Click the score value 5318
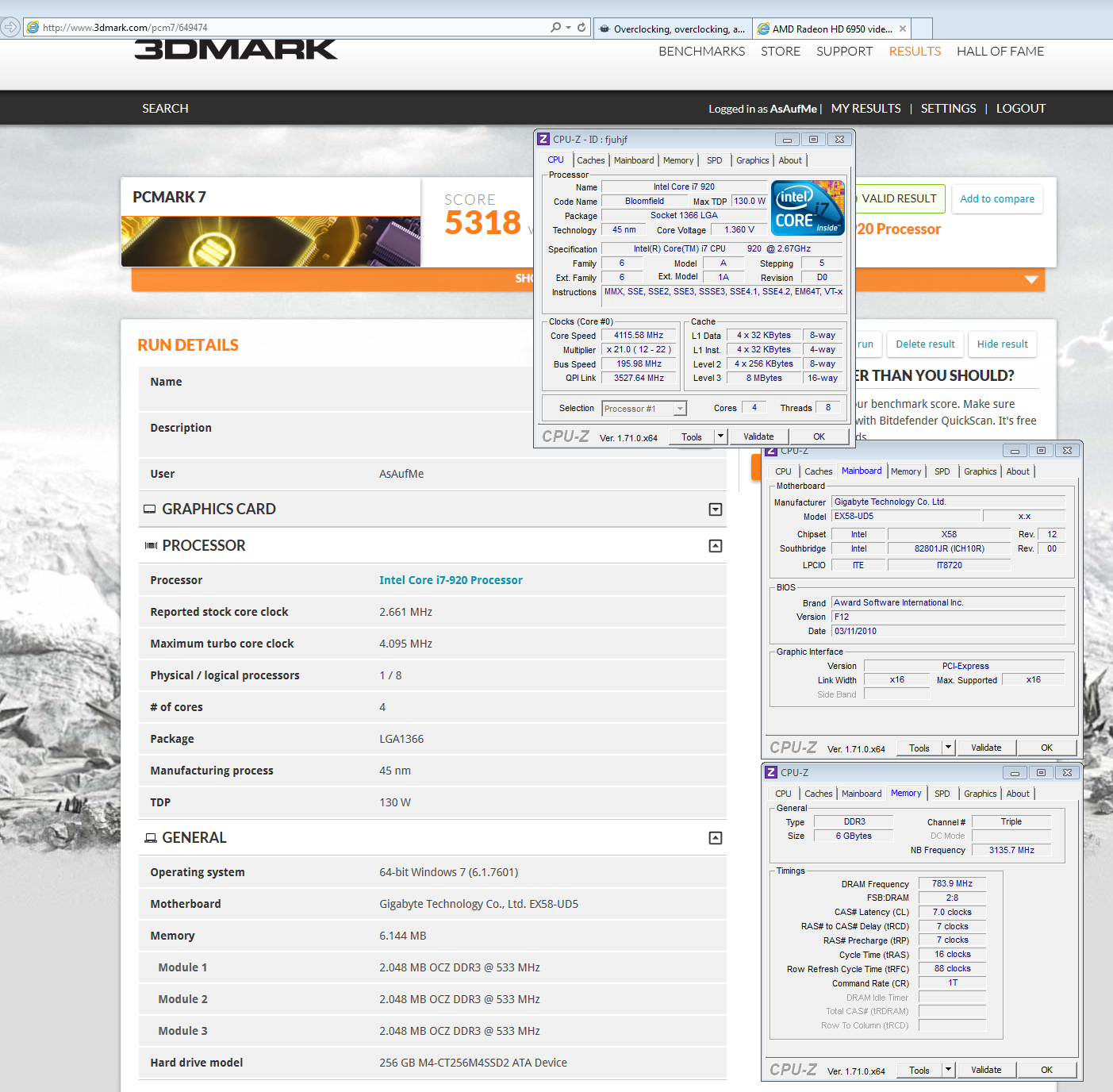The image size is (1113, 1092). click(482, 223)
